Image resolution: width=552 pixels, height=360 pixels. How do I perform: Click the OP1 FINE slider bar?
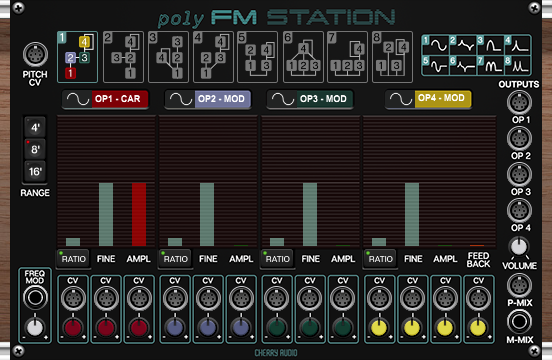(x=106, y=214)
